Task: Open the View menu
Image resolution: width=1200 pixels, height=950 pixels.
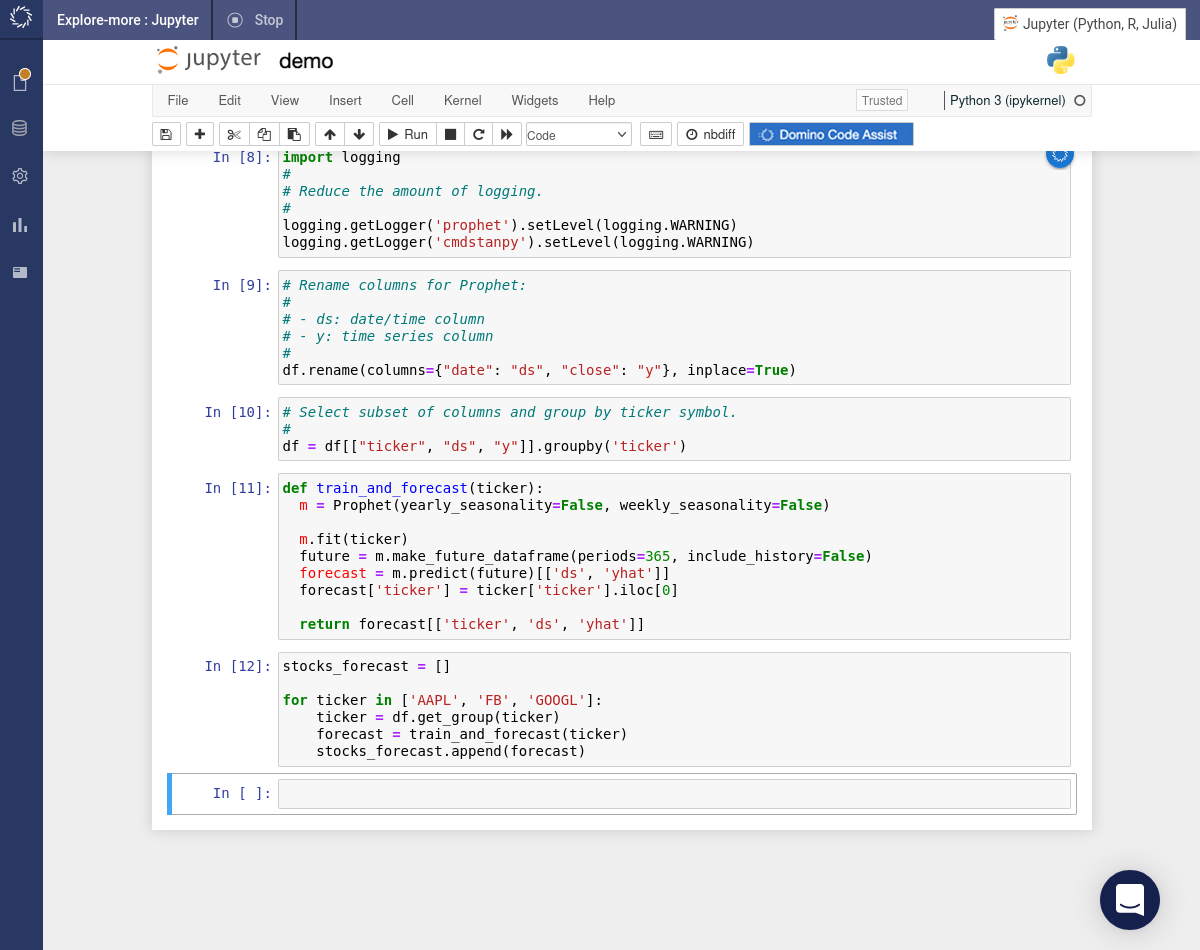Action: pos(285,100)
